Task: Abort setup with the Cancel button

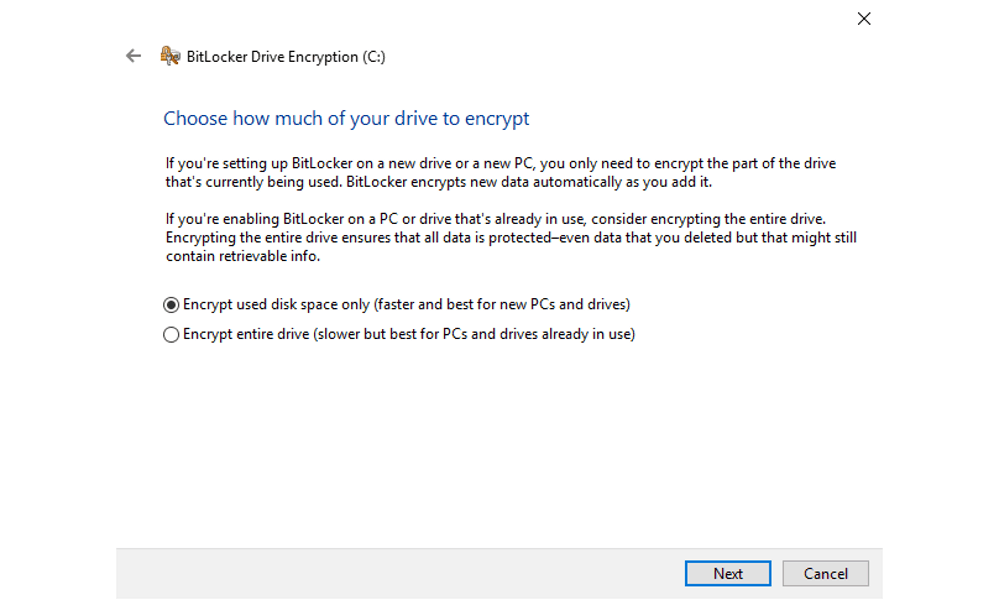Action: (825, 573)
